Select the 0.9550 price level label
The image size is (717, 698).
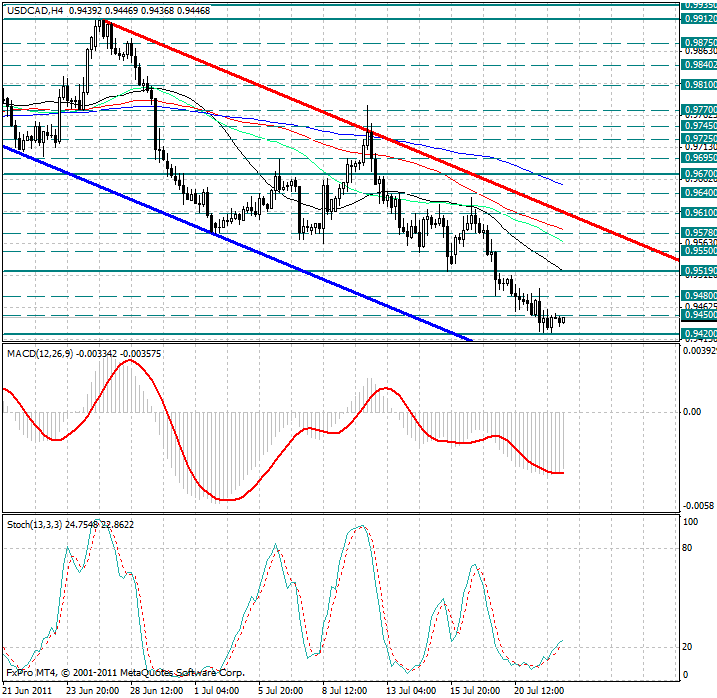[699, 251]
